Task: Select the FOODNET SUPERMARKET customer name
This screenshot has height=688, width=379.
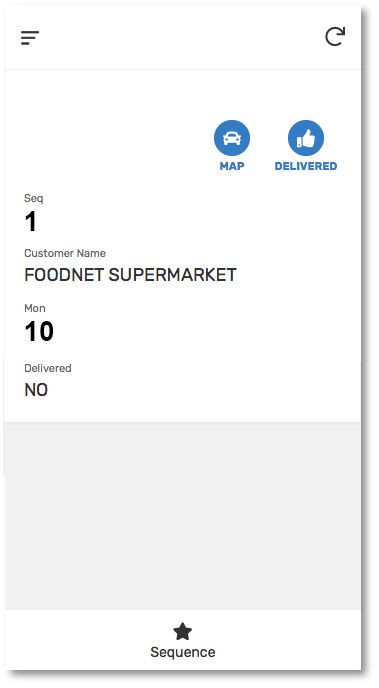Action: click(130, 275)
